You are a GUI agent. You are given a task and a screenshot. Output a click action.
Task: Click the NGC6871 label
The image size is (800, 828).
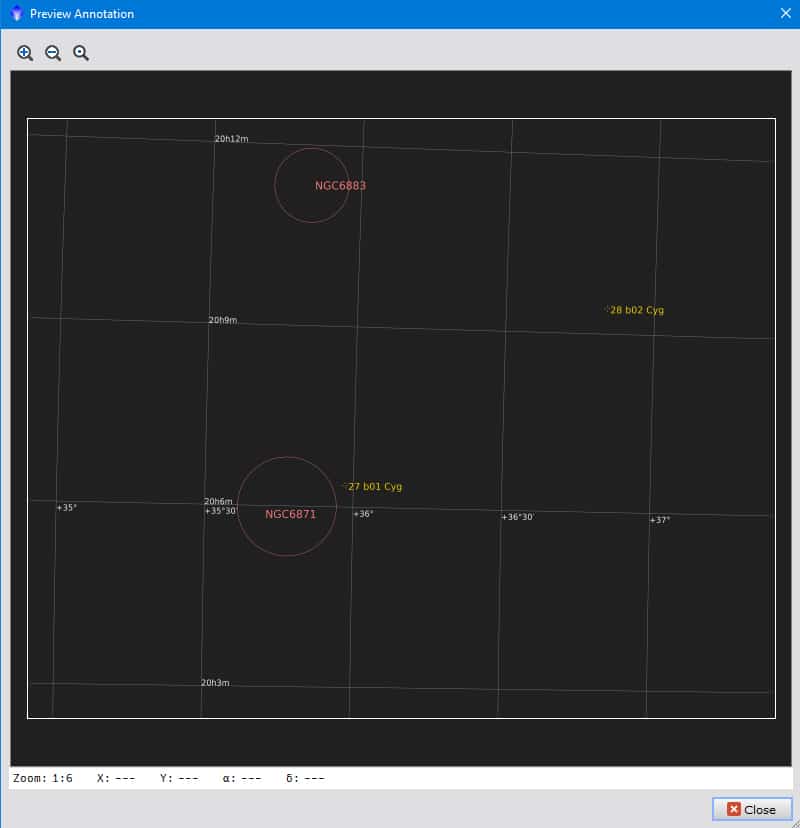pos(290,514)
